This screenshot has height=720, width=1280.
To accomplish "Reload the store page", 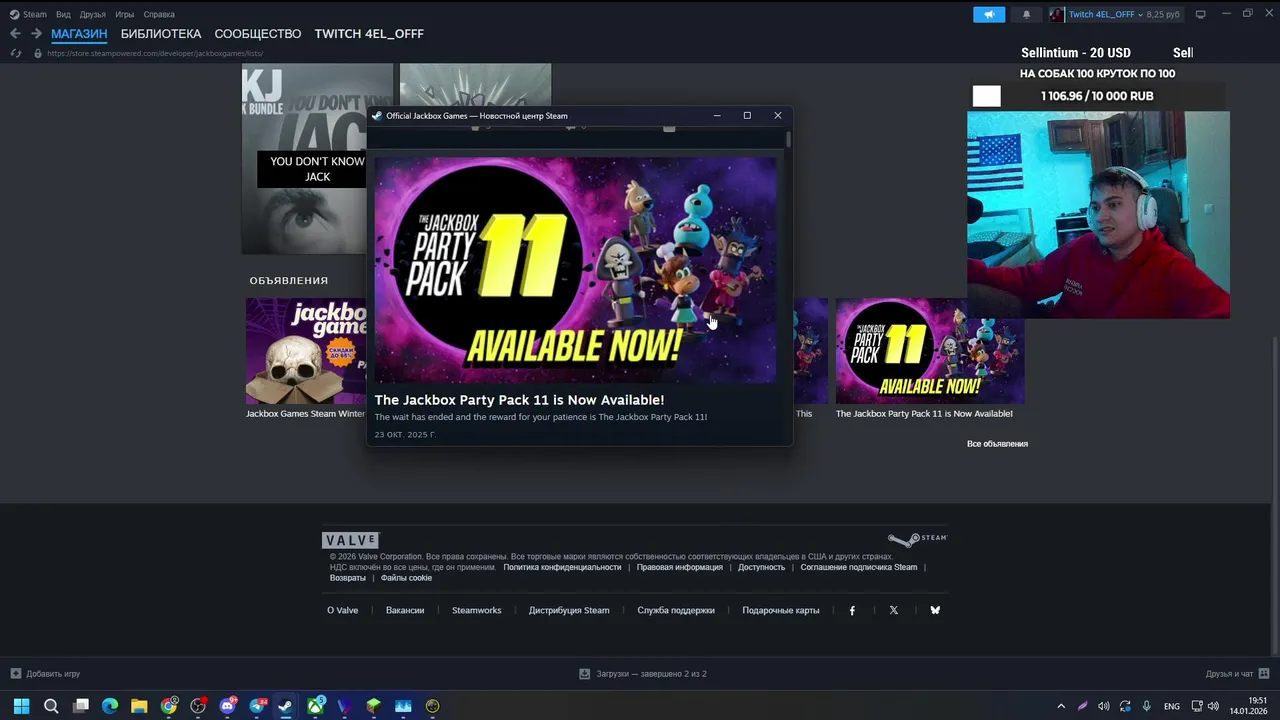I will click(15, 53).
